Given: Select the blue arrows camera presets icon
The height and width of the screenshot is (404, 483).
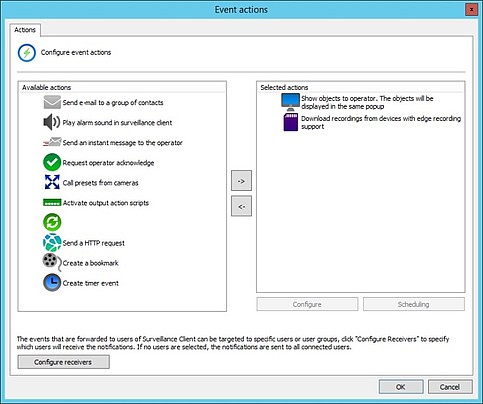Looking at the screenshot, I should pos(52,182).
